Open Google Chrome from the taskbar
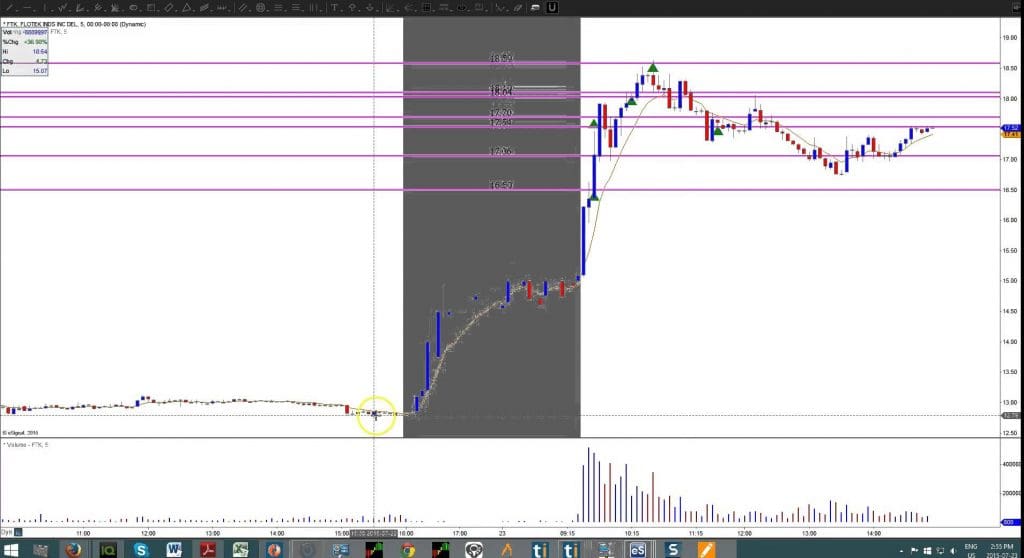Image resolution: width=1024 pixels, height=558 pixels. [x=408, y=550]
